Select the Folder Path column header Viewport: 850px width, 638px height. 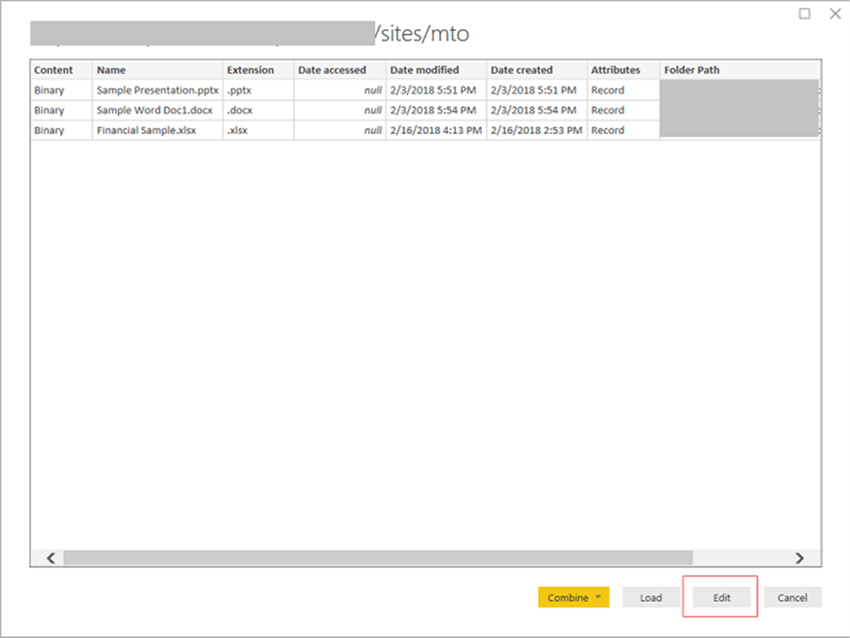coord(738,70)
